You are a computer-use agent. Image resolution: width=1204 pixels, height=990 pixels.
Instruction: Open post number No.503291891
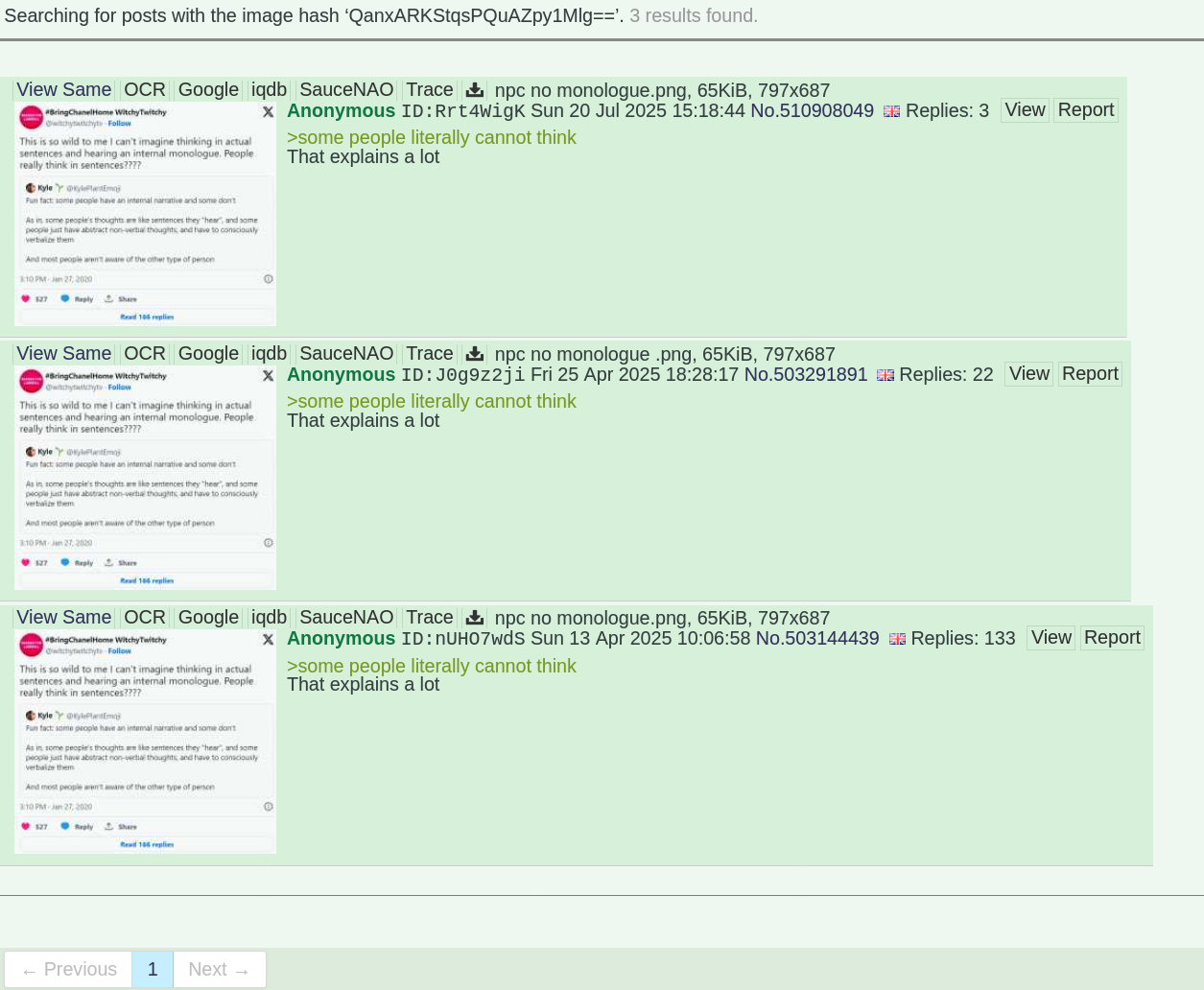pyautogui.click(x=806, y=374)
